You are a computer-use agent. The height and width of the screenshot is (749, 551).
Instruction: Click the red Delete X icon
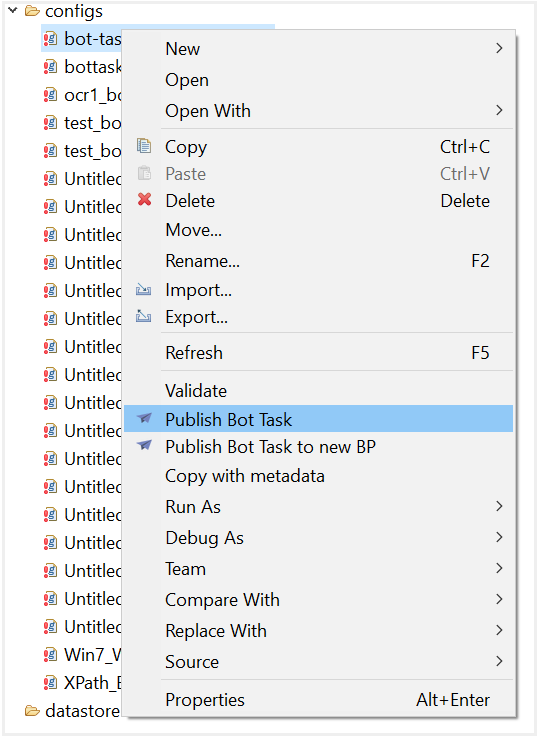tap(144, 200)
